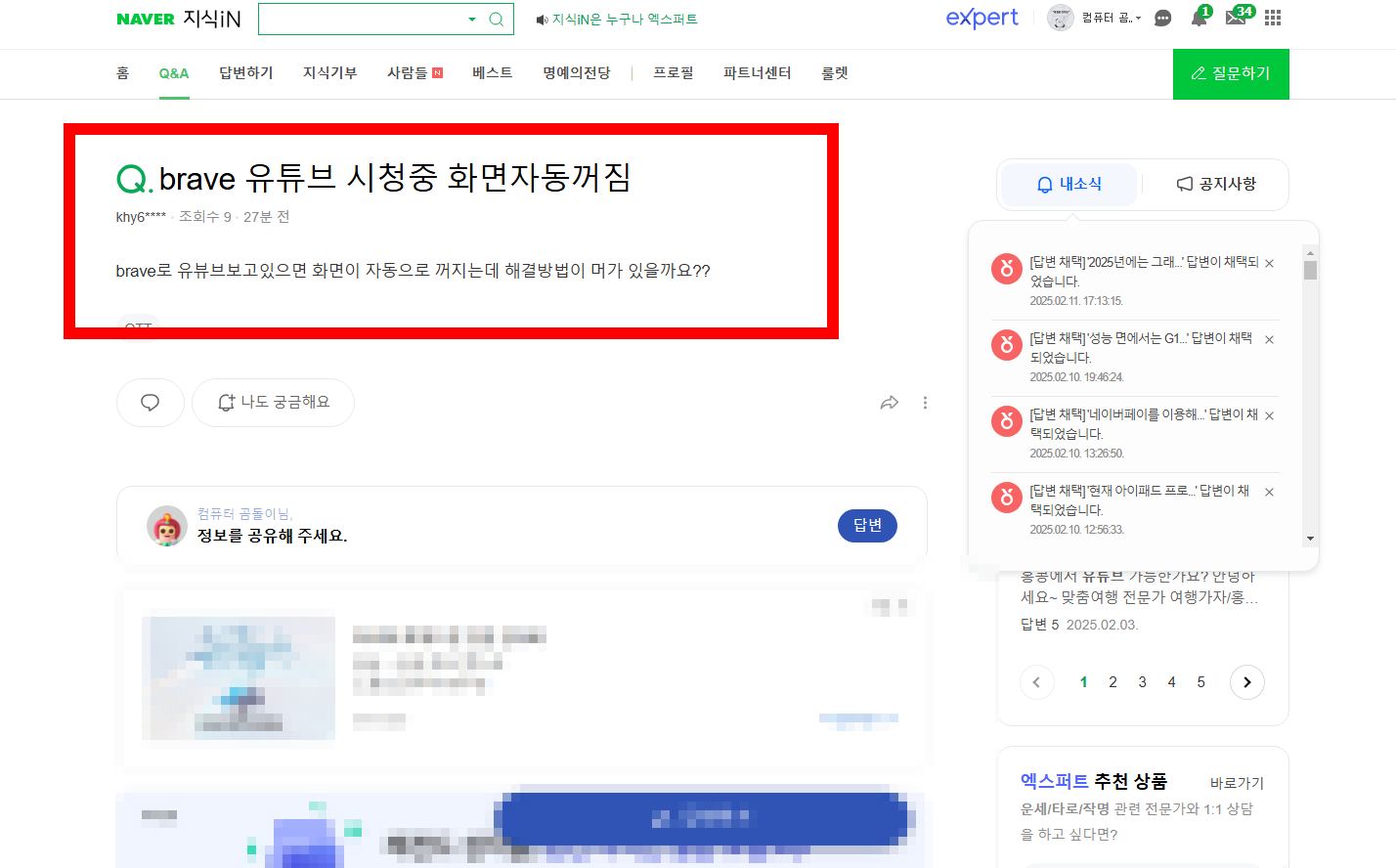Open the 지식기부 tab

[330, 73]
